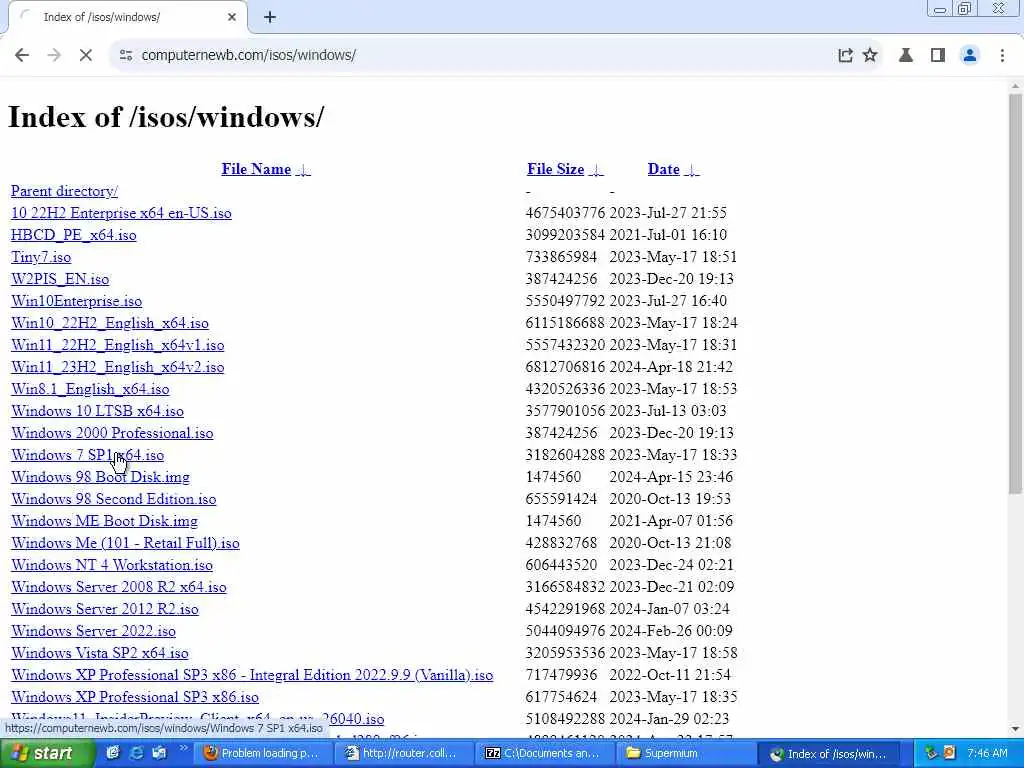Click the scrollbar down arrow

pos(1015,729)
